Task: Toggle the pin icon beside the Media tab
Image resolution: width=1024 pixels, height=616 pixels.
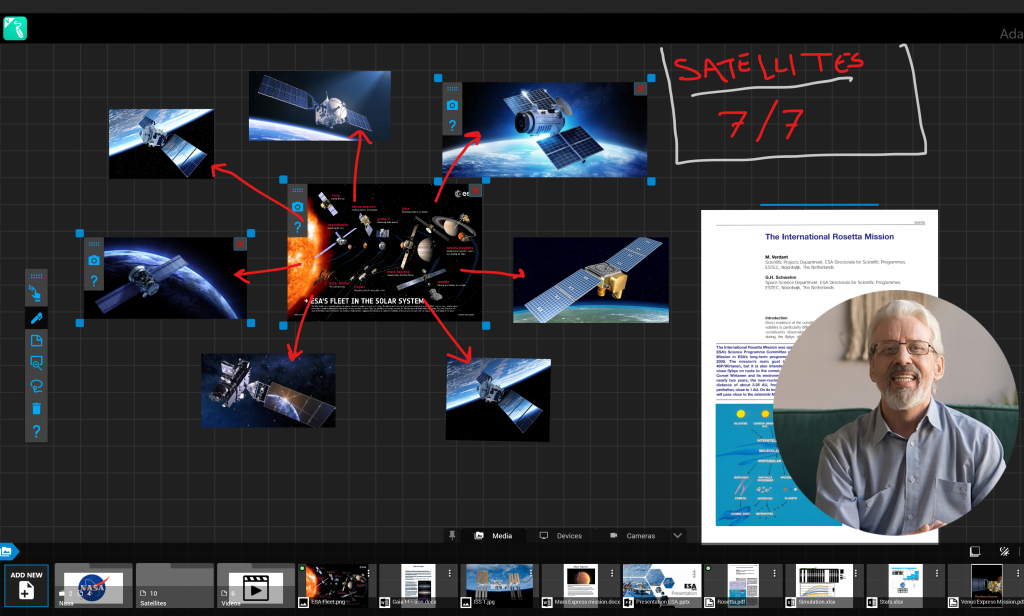Action: [x=452, y=535]
